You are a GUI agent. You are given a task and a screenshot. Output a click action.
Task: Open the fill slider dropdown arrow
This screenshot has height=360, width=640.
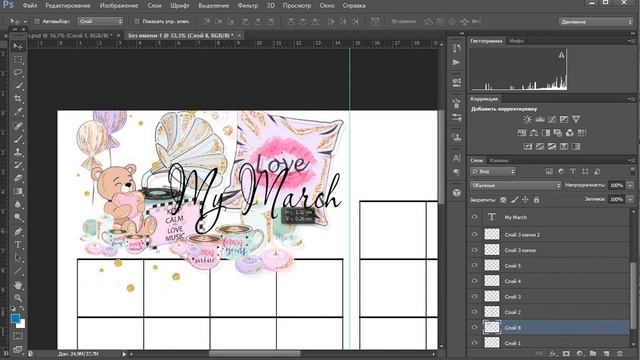pos(630,200)
